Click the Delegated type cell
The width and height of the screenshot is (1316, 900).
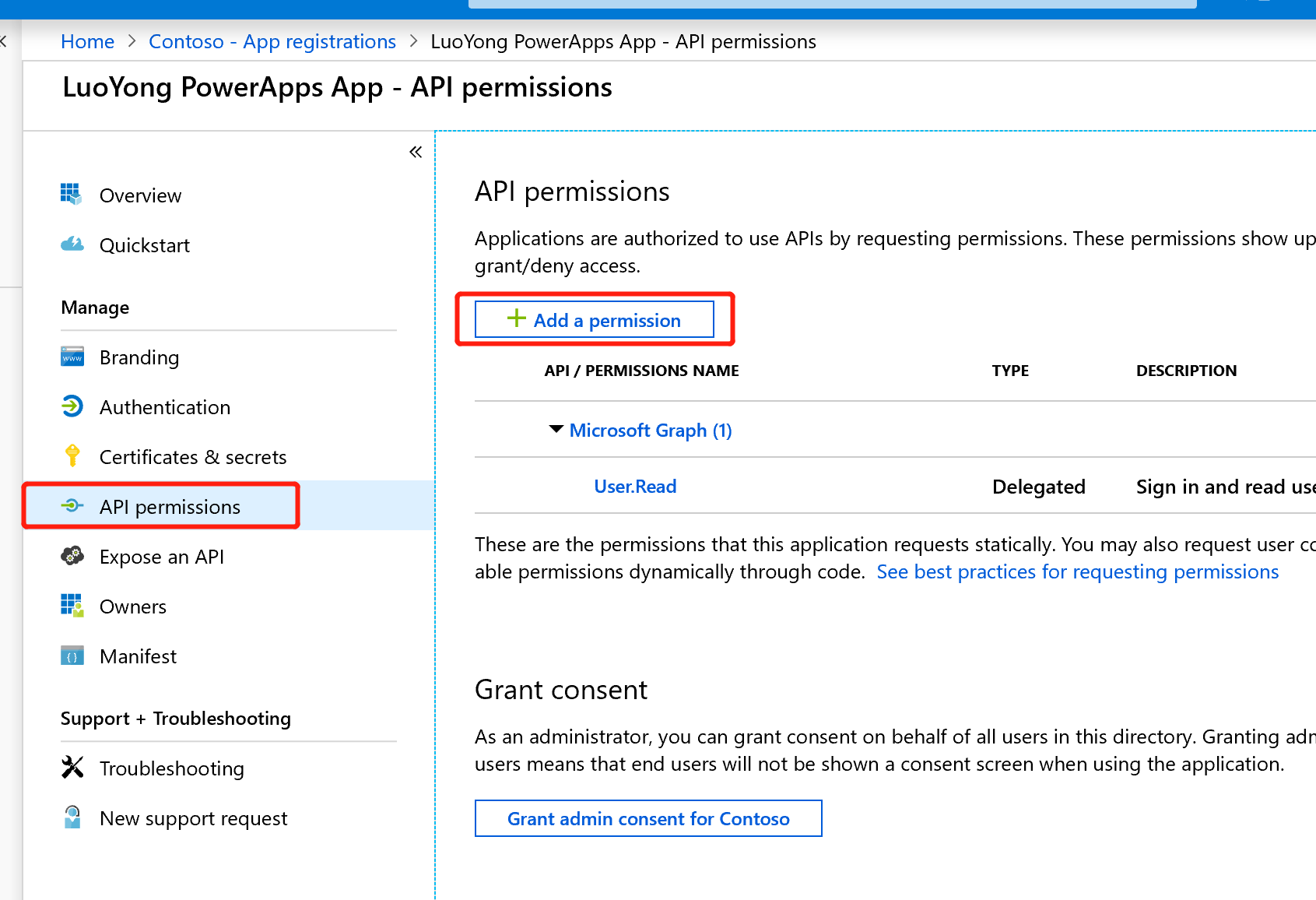[1038, 487]
